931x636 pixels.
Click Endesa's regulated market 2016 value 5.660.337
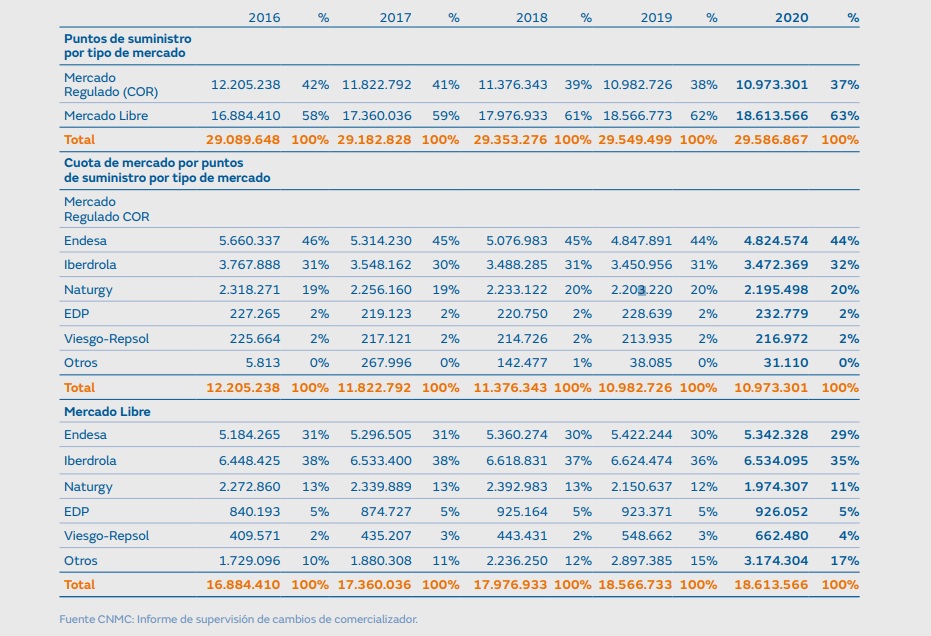tap(249, 241)
